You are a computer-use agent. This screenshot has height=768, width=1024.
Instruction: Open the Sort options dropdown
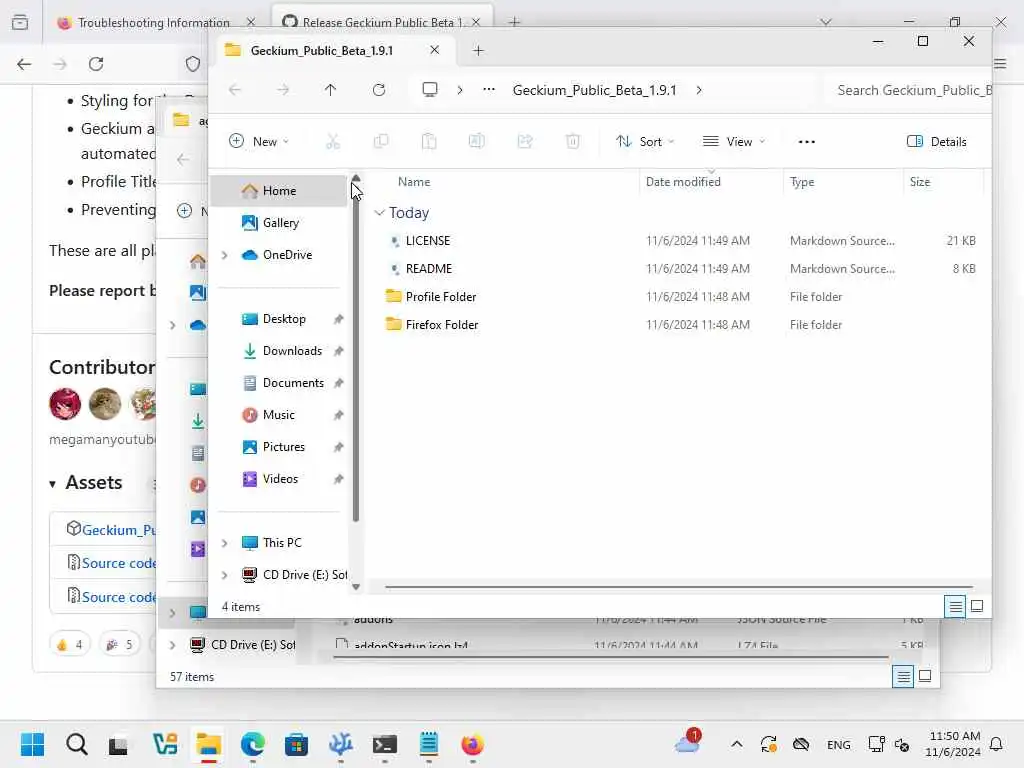645,142
